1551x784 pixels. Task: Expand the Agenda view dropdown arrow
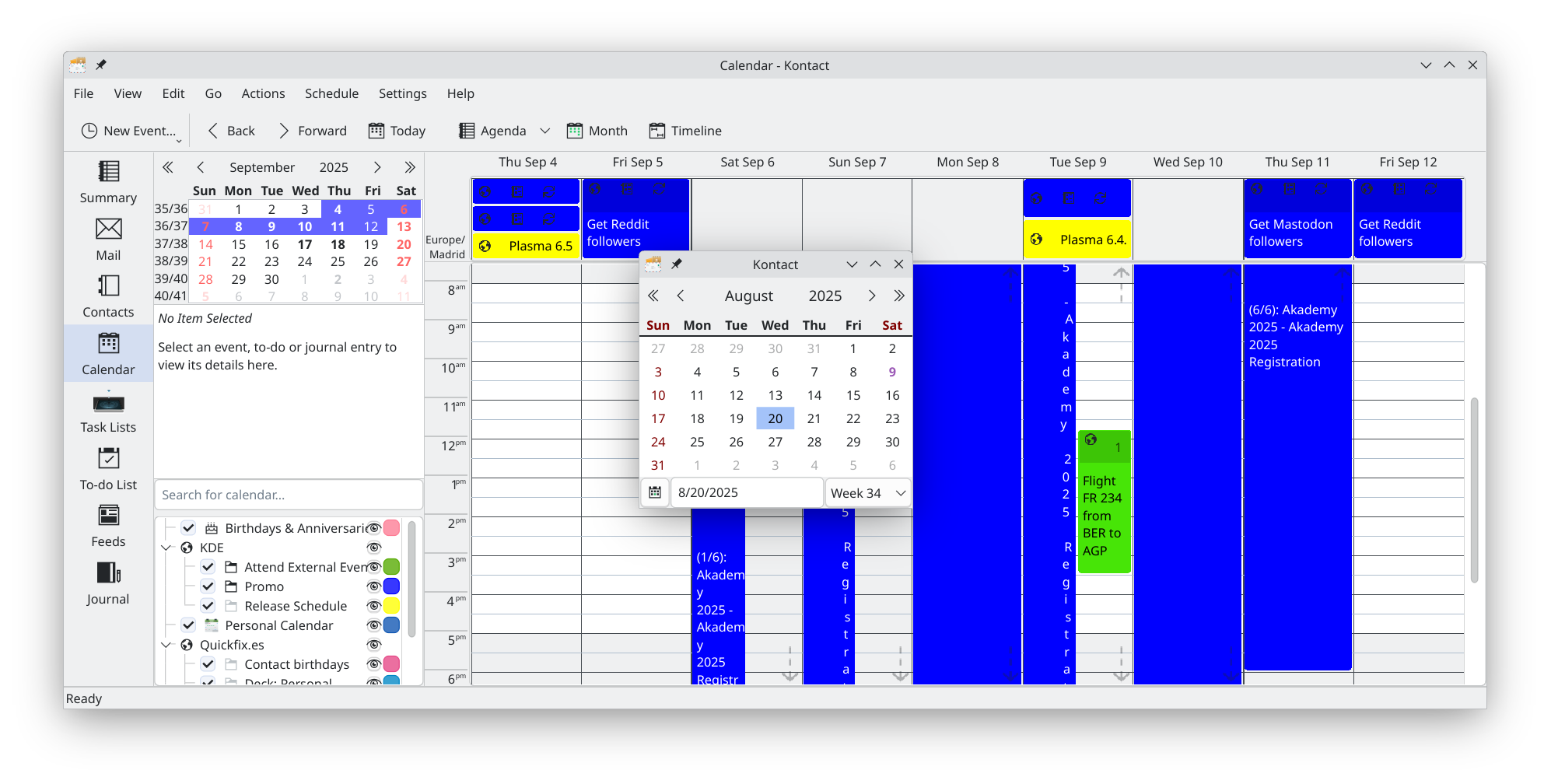tap(545, 131)
